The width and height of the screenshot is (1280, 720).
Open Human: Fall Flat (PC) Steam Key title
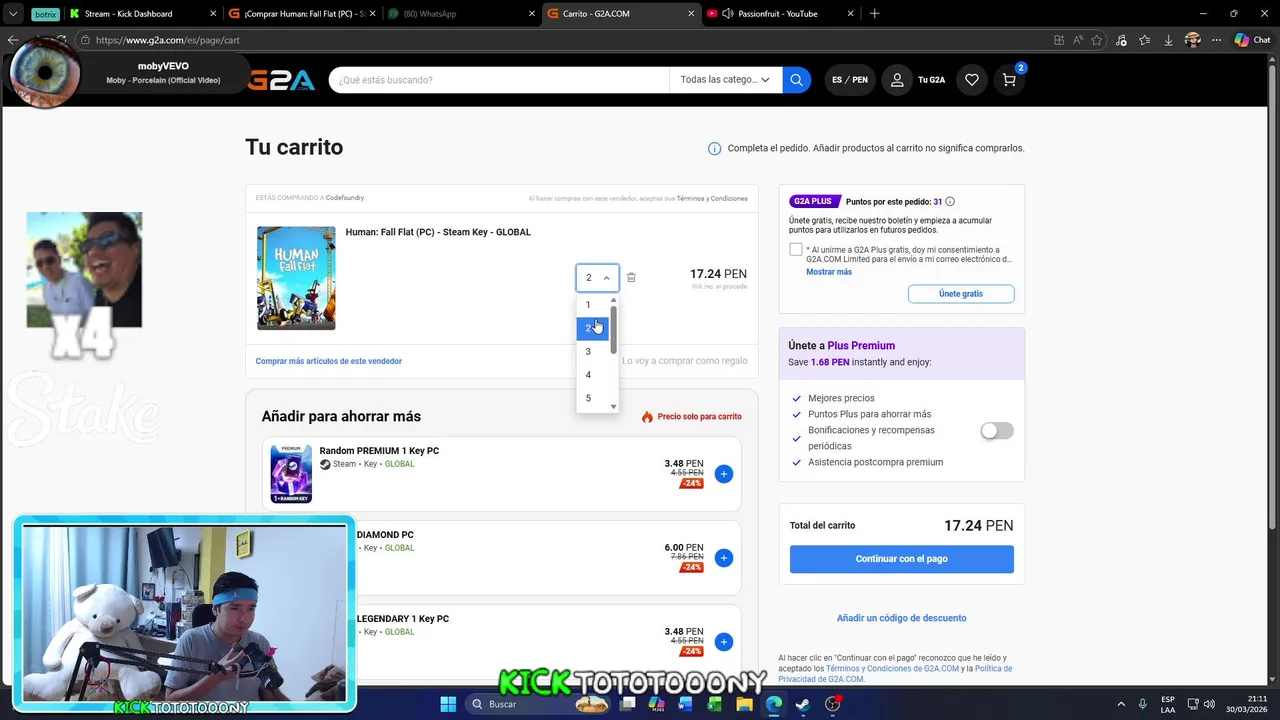[438, 232]
